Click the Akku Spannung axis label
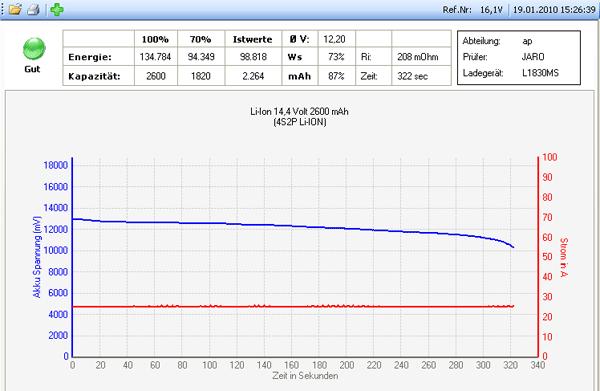The width and height of the screenshot is (600, 391). pyautogui.click(x=37, y=257)
